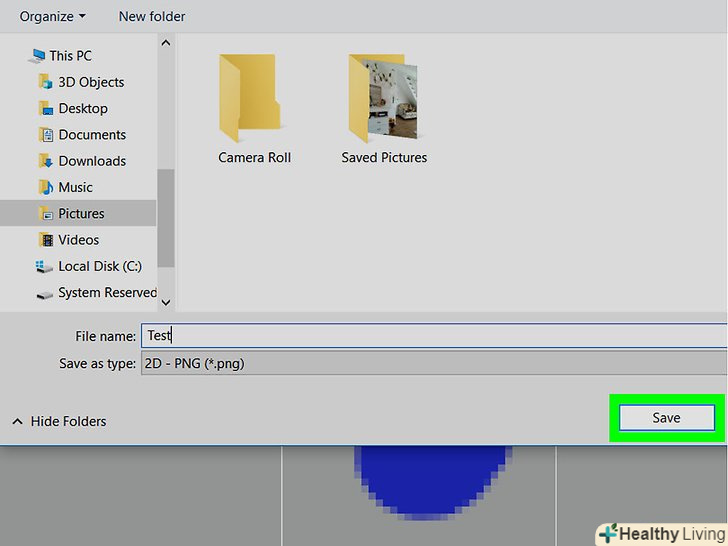Click the New folder button
The image size is (728, 546).
click(x=152, y=16)
